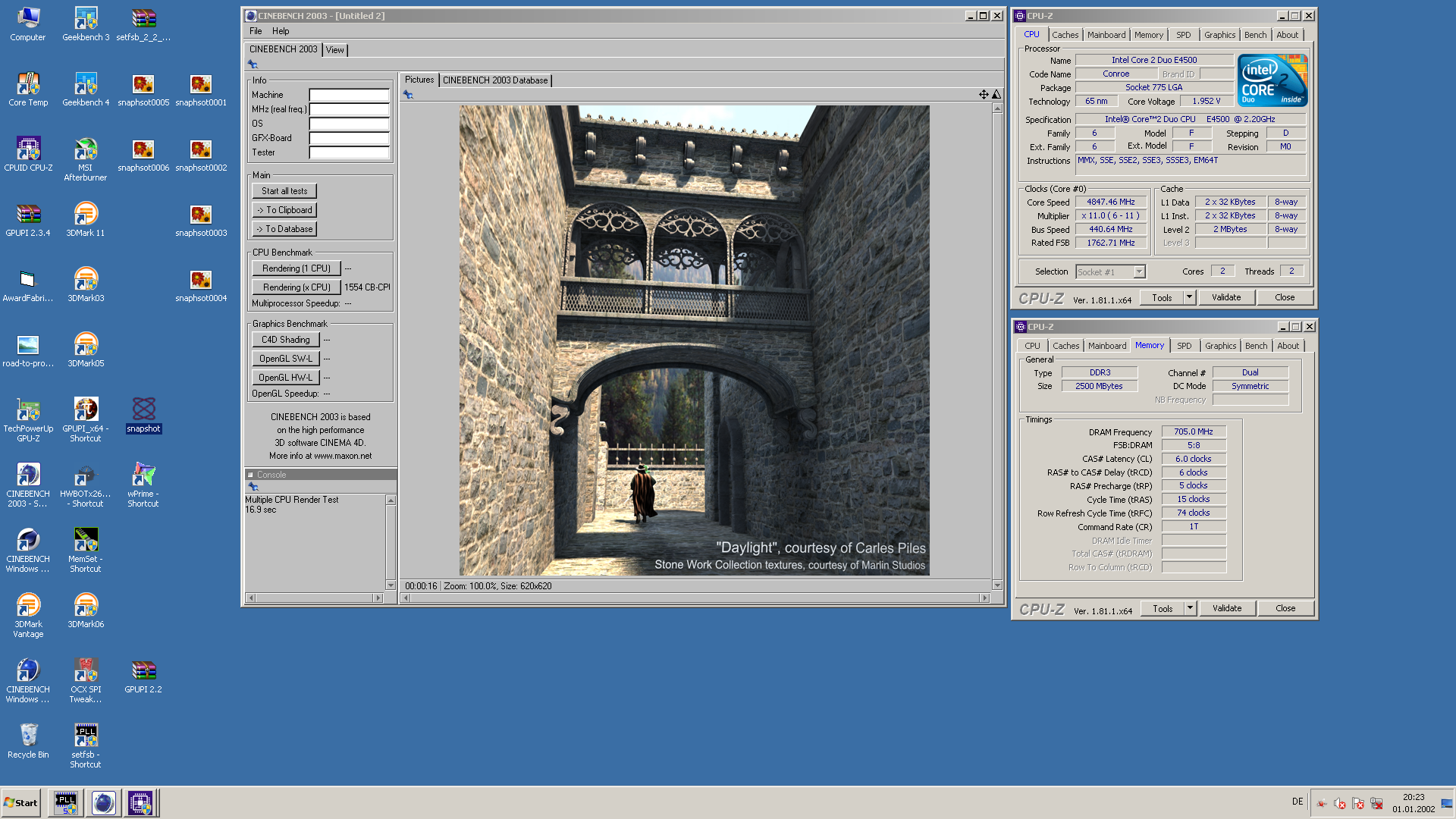This screenshot has width=1456, height=819.
Task: Open Bench tab in lower CPU-Z window
Action: tap(1256, 346)
